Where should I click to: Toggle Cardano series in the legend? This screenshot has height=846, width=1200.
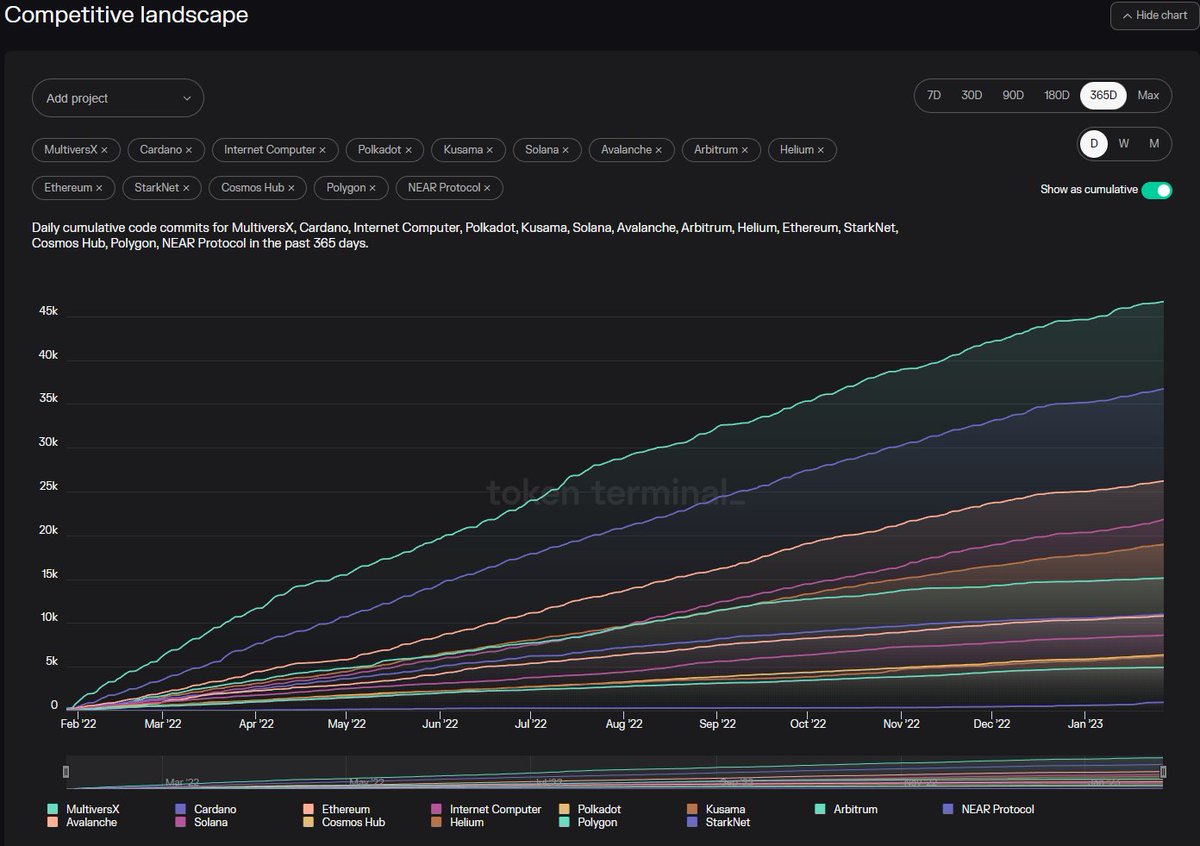coord(206,809)
